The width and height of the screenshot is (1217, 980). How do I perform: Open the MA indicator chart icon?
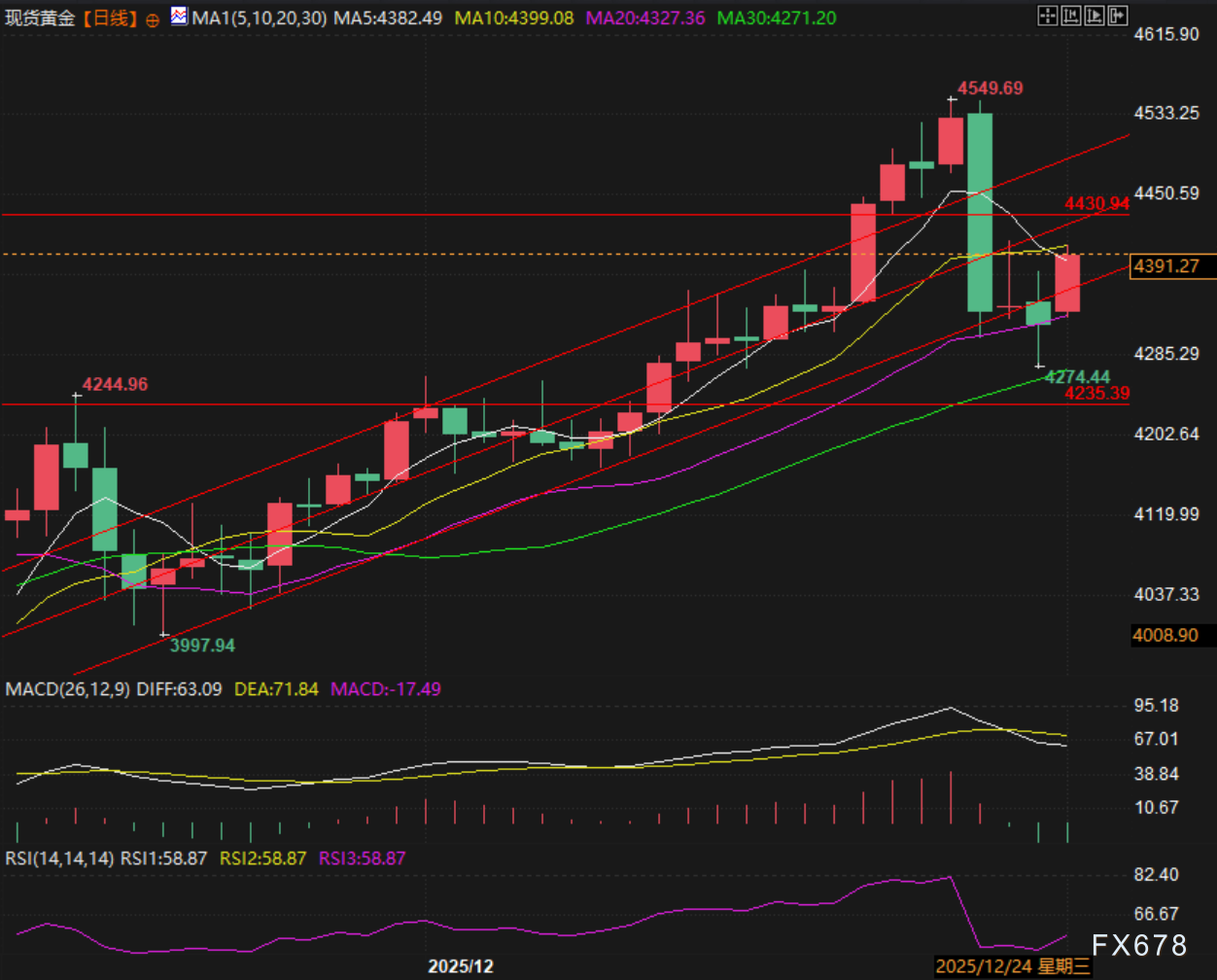click(181, 17)
